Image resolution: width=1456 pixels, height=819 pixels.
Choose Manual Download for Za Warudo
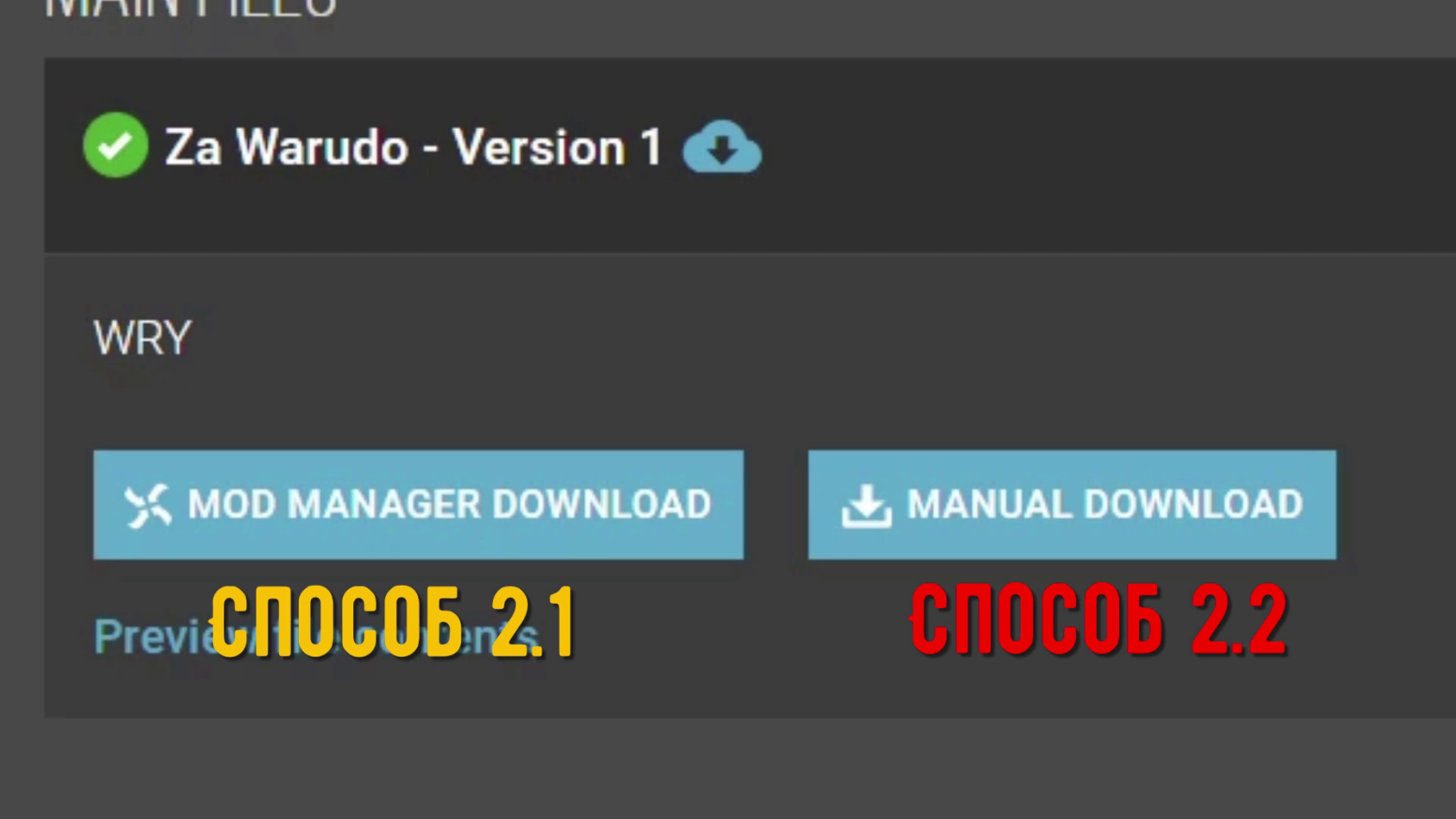pyautogui.click(x=1072, y=505)
